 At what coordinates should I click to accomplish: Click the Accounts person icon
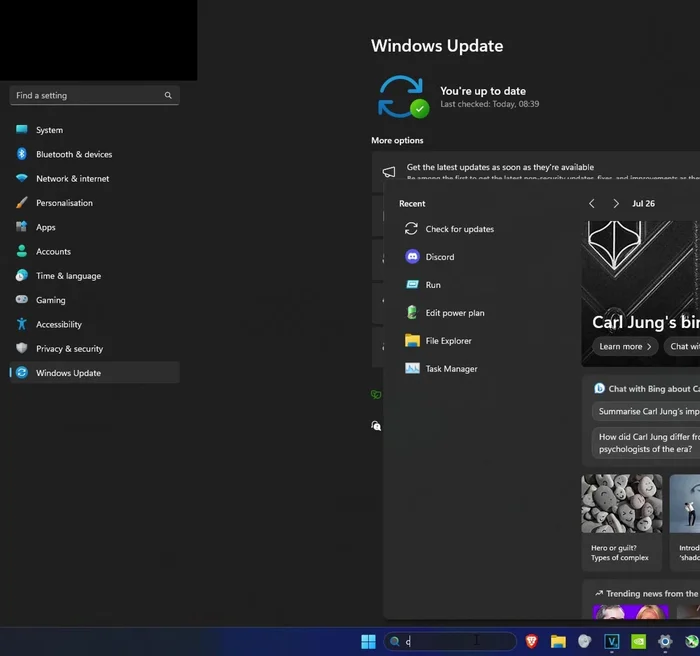21,251
